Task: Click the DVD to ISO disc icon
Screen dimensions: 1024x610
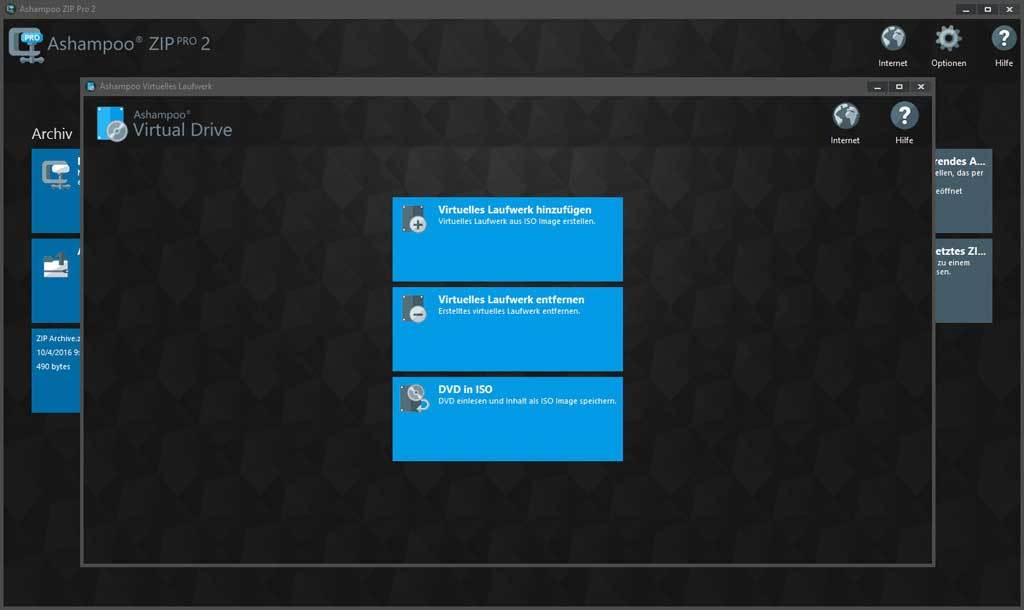Action: (x=414, y=398)
